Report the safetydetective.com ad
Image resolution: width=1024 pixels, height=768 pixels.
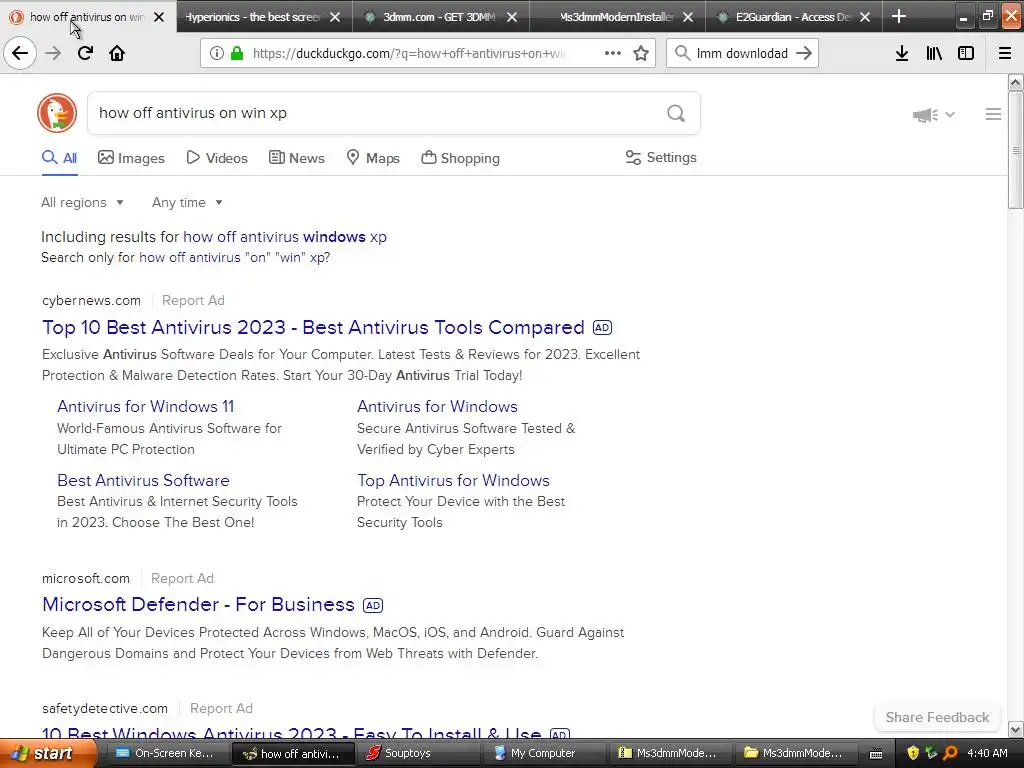click(221, 708)
